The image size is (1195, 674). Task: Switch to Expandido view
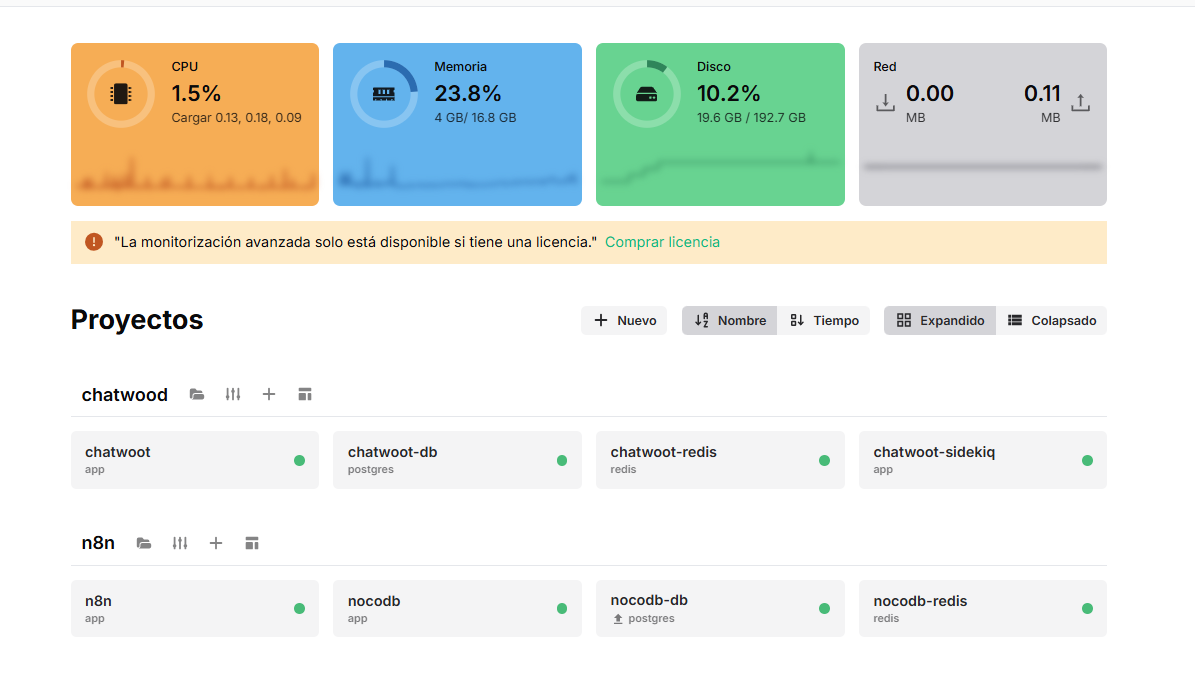(x=940, y=321)
